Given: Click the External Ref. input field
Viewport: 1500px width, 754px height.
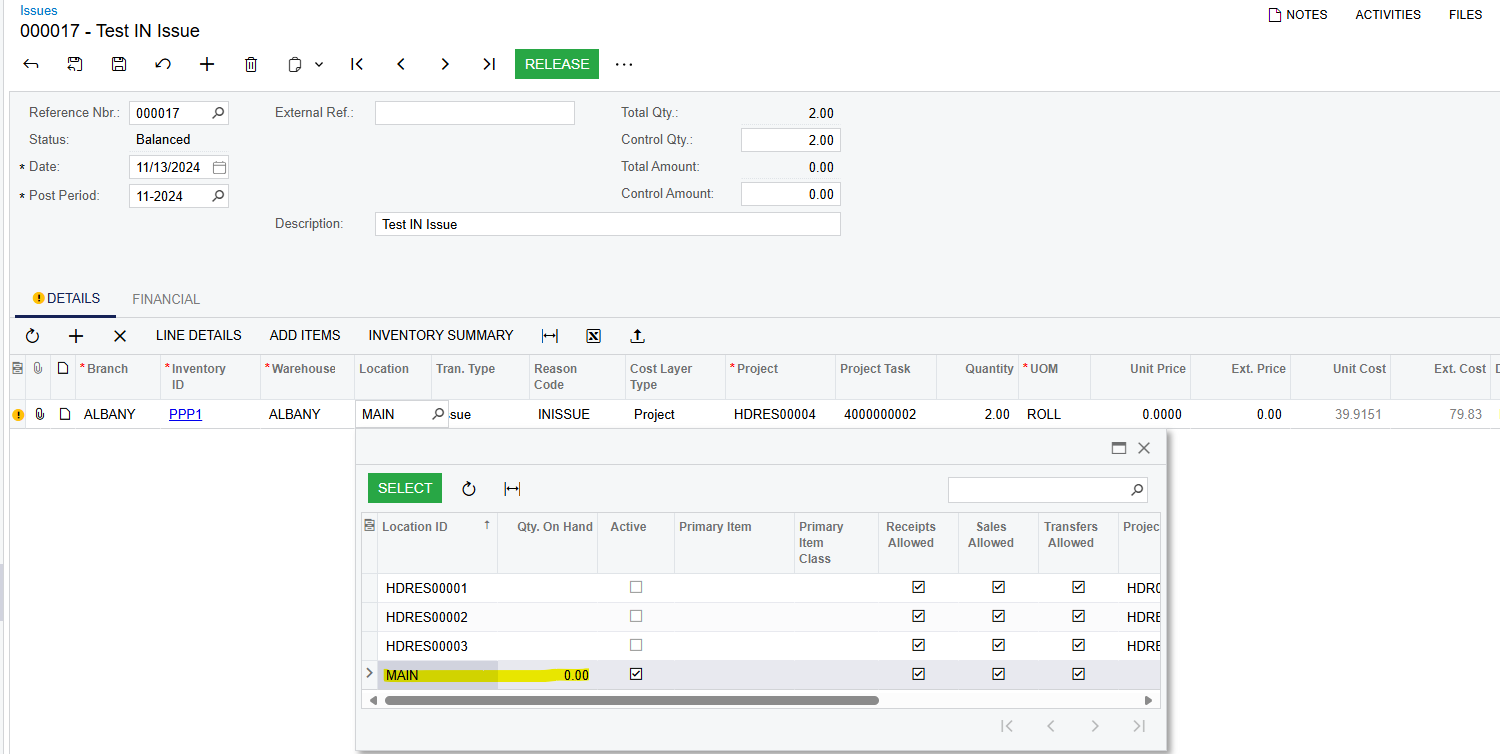Looking at the screenshot, I should (475, 113).
